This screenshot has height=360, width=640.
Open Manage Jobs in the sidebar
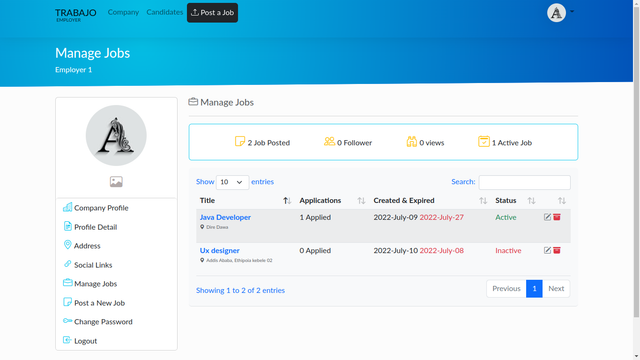coord(96,284)
